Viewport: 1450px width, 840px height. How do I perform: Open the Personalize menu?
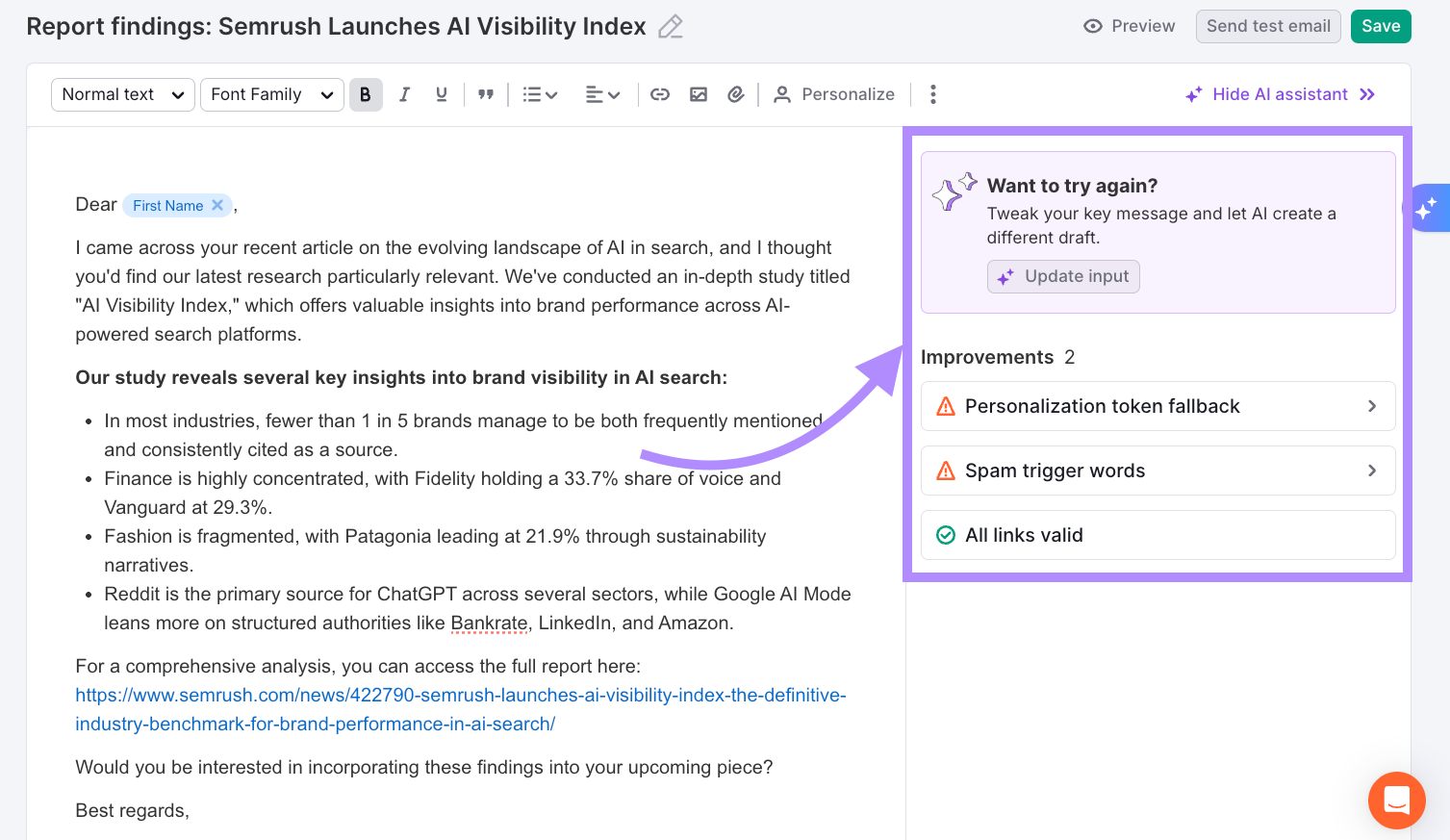pyautogui.click(x=835, y=93)
